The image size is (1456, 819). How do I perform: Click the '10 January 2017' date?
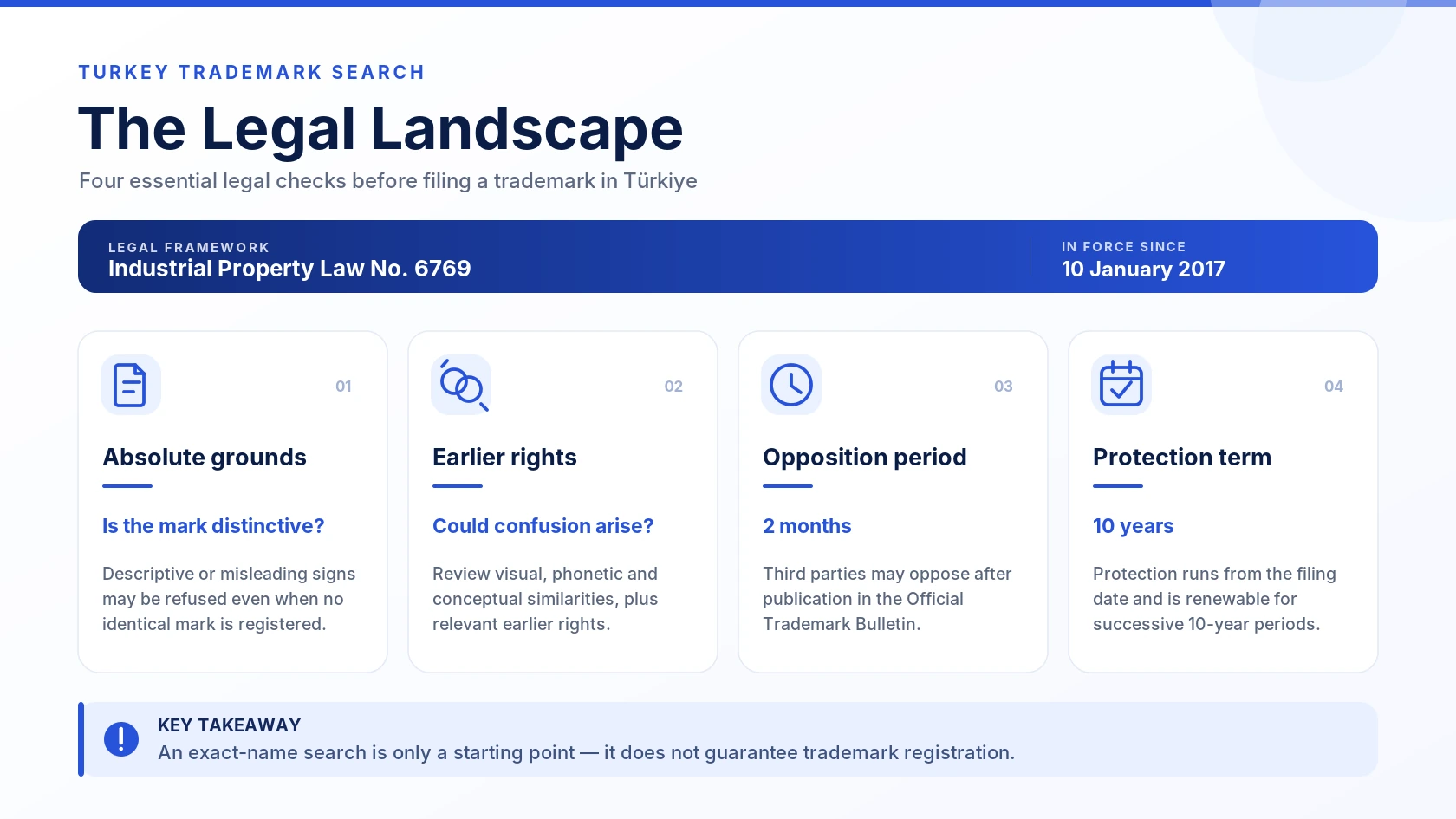point(1143,270)
